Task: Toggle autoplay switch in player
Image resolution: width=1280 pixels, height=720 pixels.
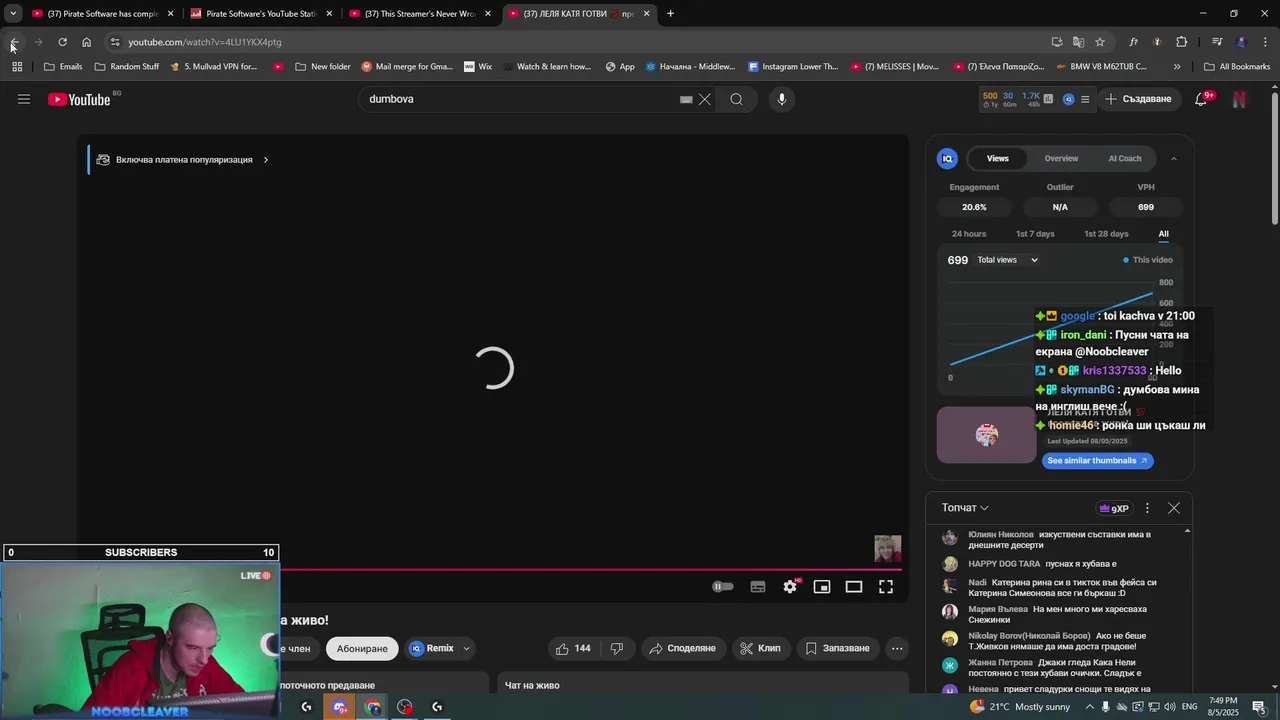Action: click(723, 587)
